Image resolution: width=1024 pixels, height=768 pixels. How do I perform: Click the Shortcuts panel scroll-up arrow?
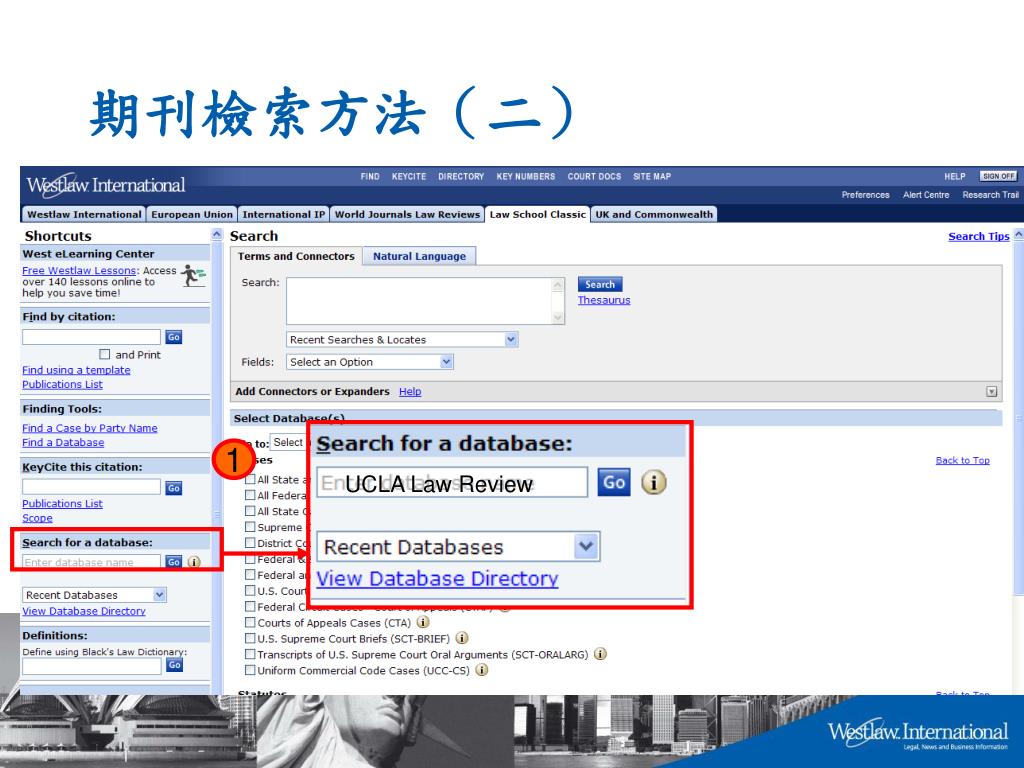[217, 234]
